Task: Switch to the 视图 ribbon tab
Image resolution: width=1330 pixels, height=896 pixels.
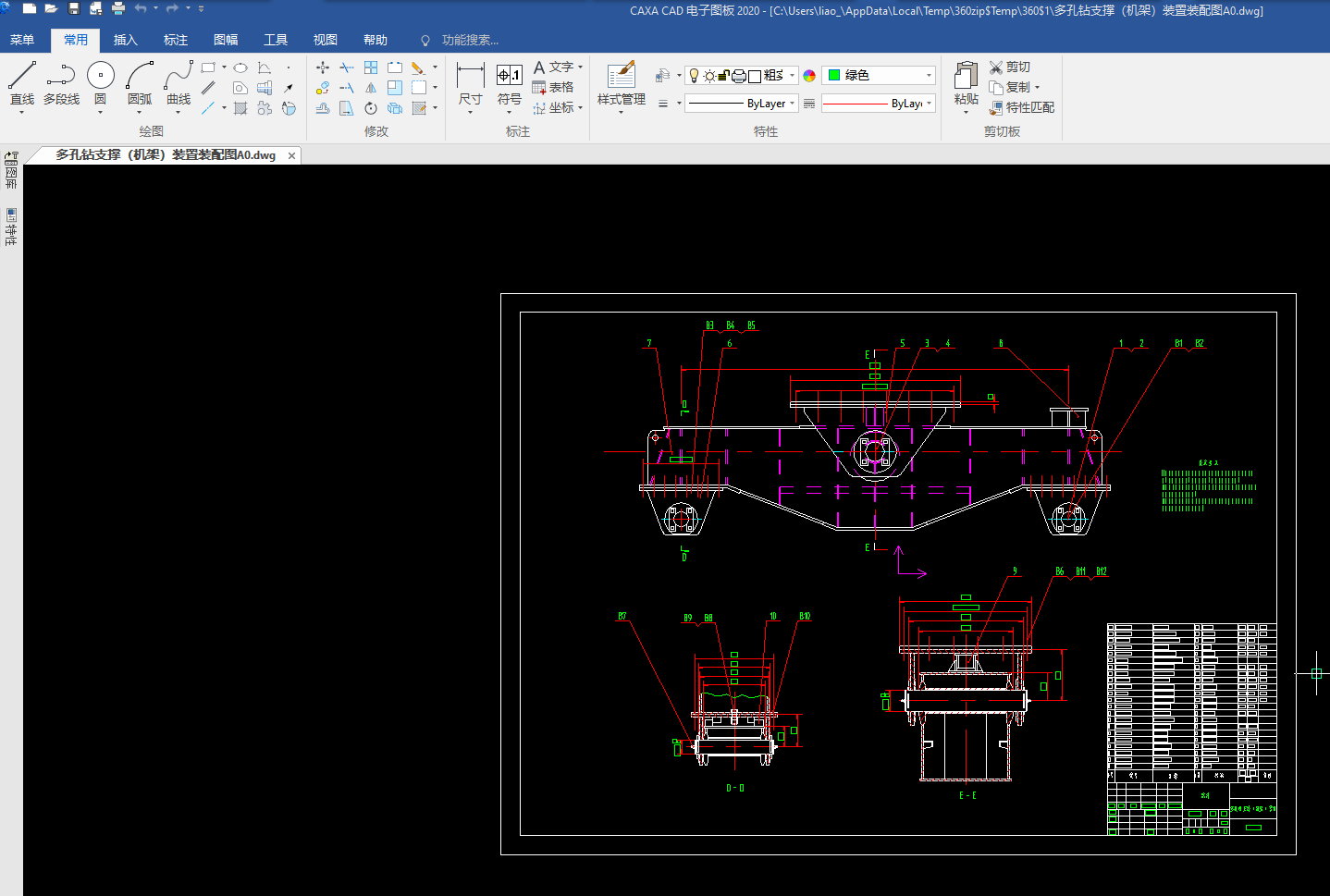Action: click(x=326, y=40)
